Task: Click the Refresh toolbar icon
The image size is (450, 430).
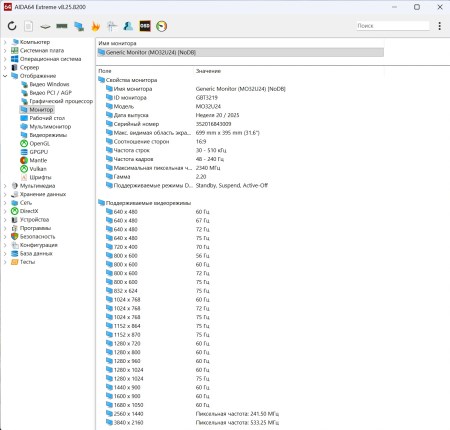Action: coord(12,26)
